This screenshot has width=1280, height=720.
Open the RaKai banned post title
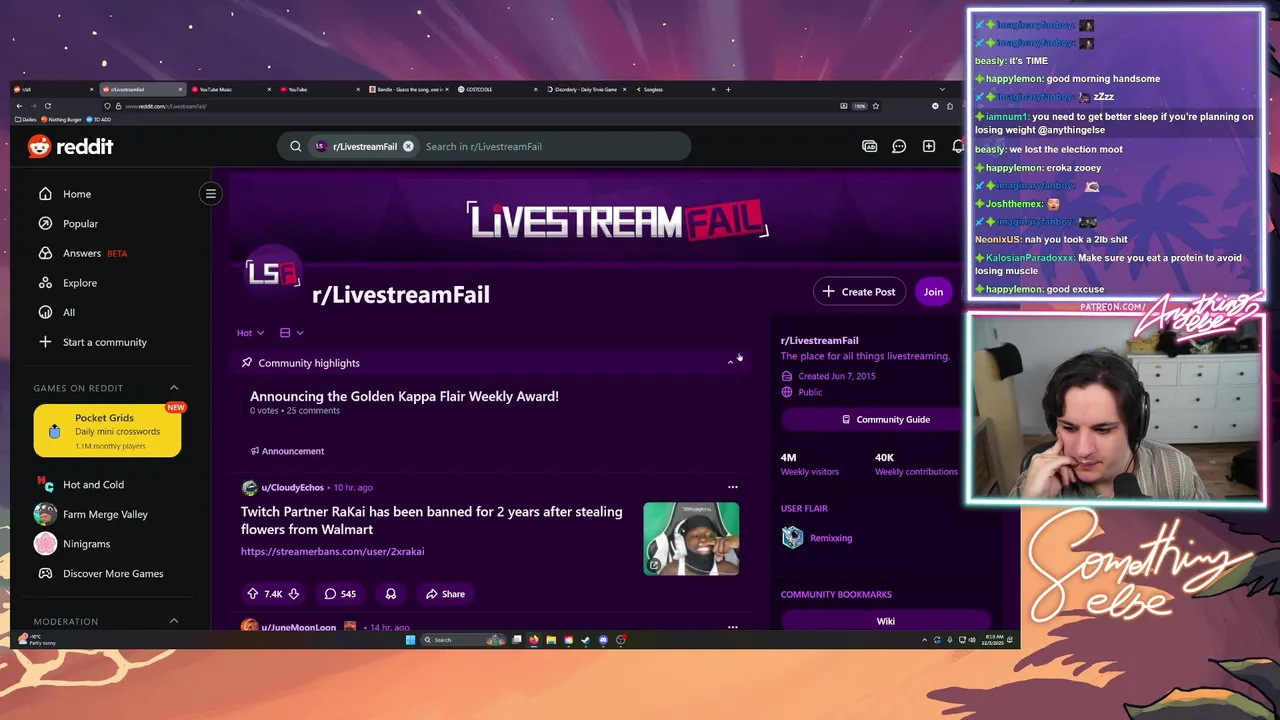click(431, 520)
